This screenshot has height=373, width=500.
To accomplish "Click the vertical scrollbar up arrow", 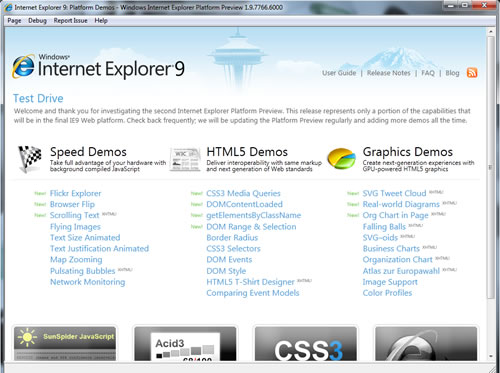I will 490,32.
